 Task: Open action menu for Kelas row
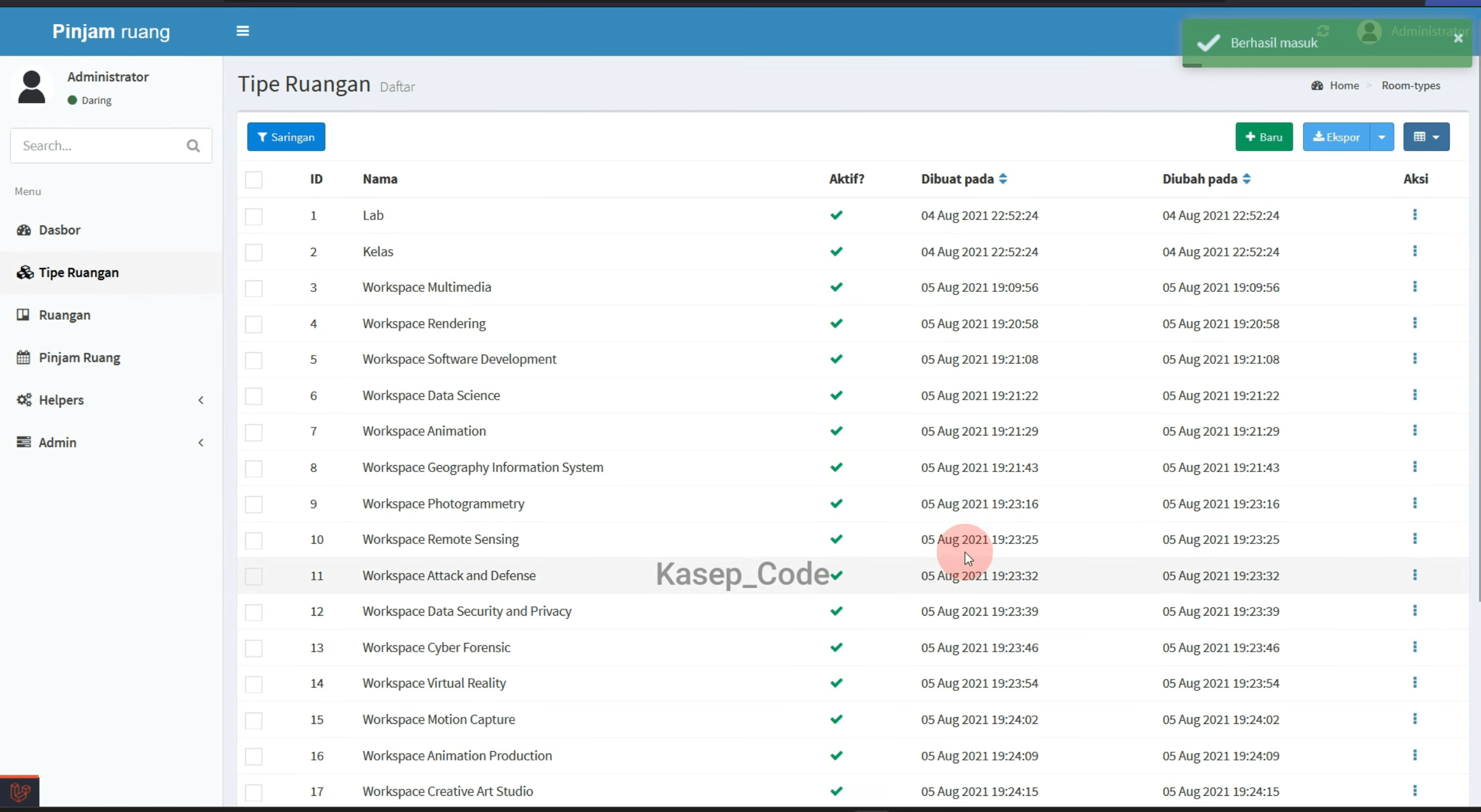tap(1414, 251)
